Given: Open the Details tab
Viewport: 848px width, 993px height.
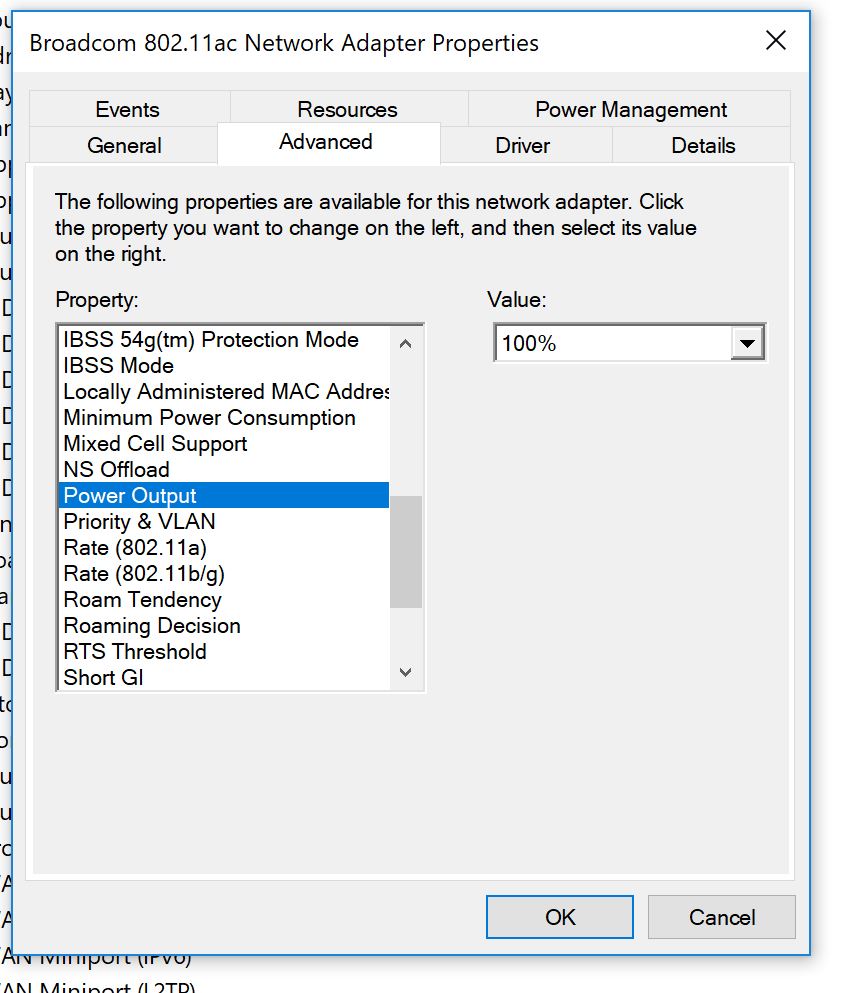Looking at the screenshot, I should click(703, 145).
